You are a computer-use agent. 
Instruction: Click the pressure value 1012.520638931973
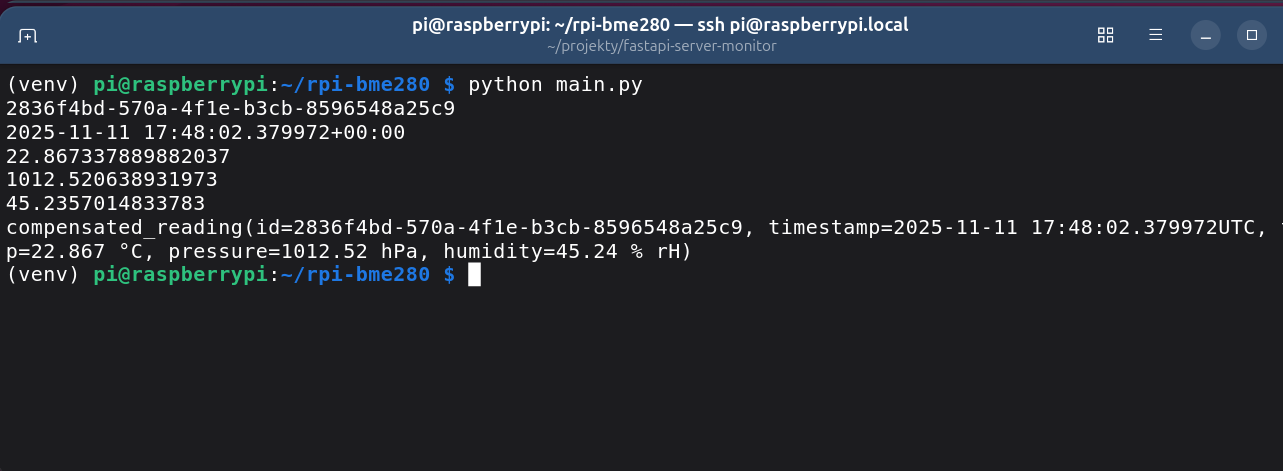click(x=111, y=180)
